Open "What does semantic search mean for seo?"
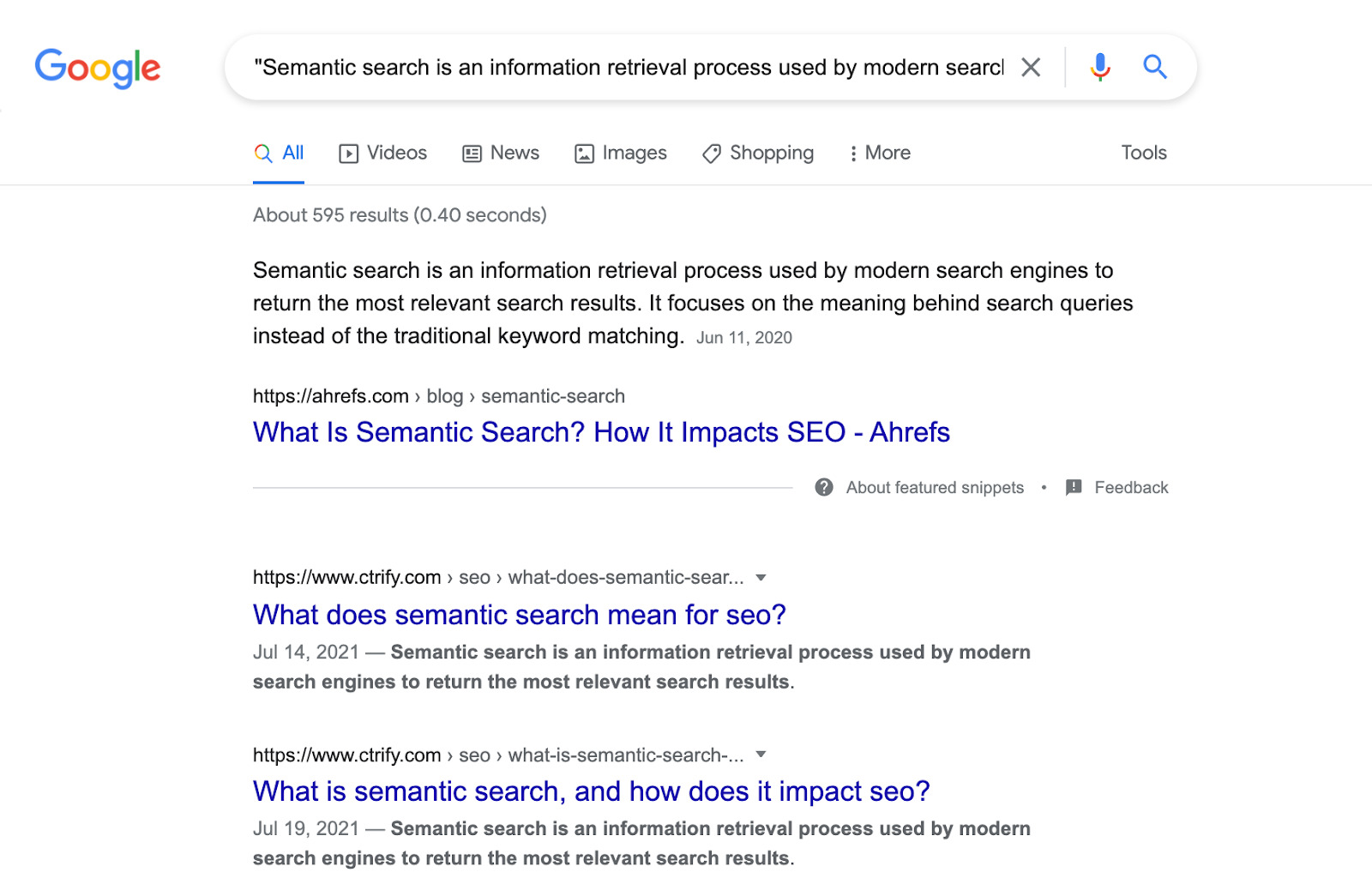 (x=519, y=615)
